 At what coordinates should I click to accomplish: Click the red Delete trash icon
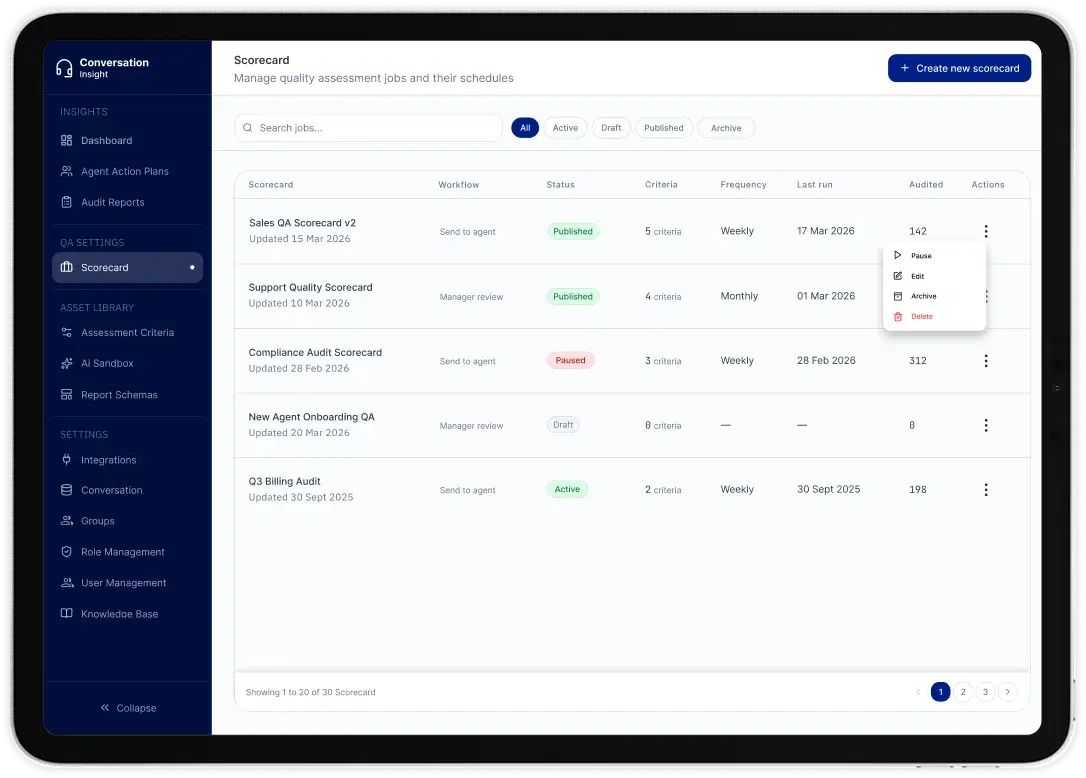point(898,317)
